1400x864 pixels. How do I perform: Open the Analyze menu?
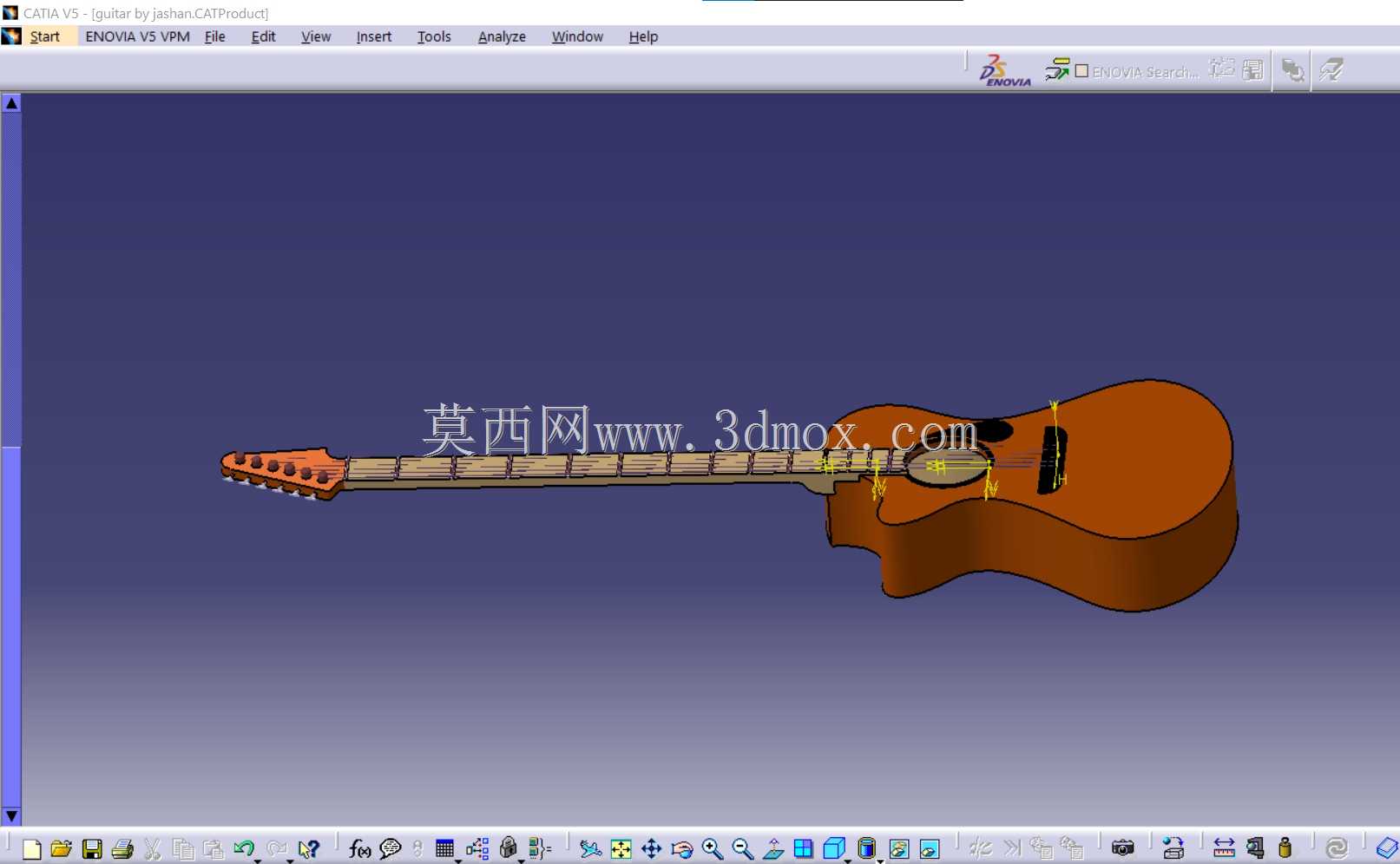pos(502,36)
